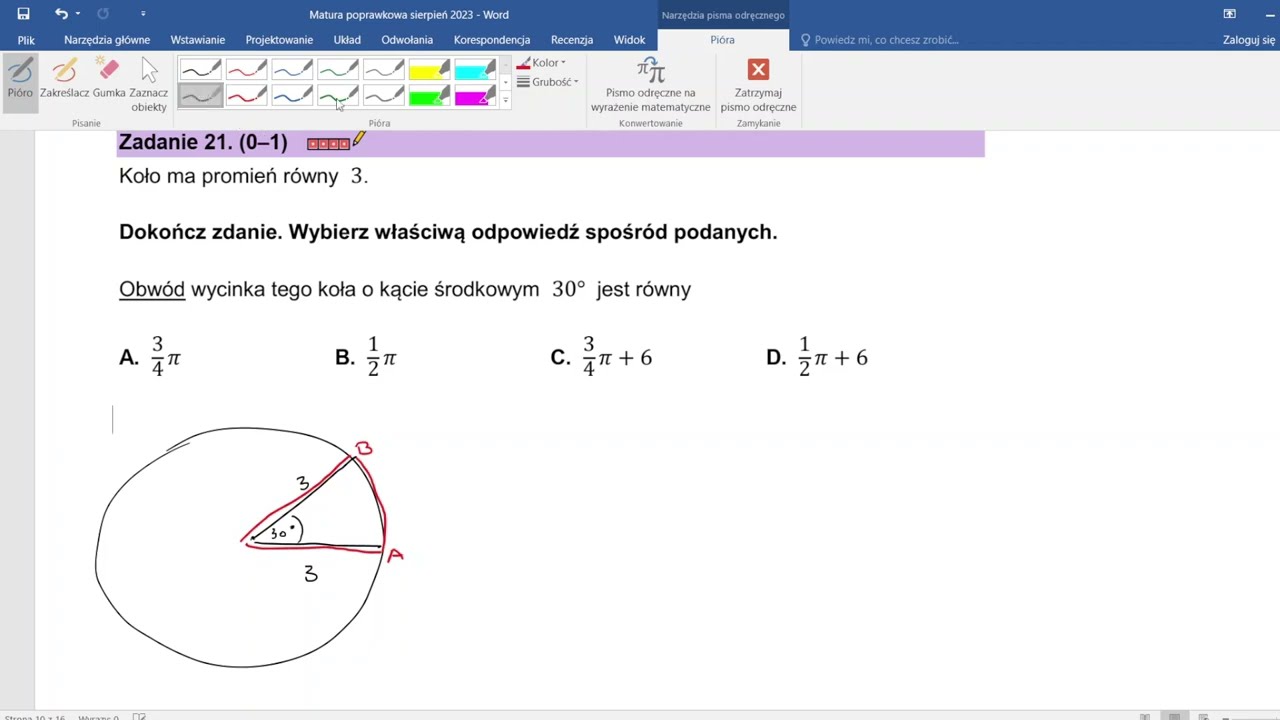Image resolution: width=1280 pixels, height=720 pixels.
Task: Pick the red pen in top row
Action: pos(246,70)
